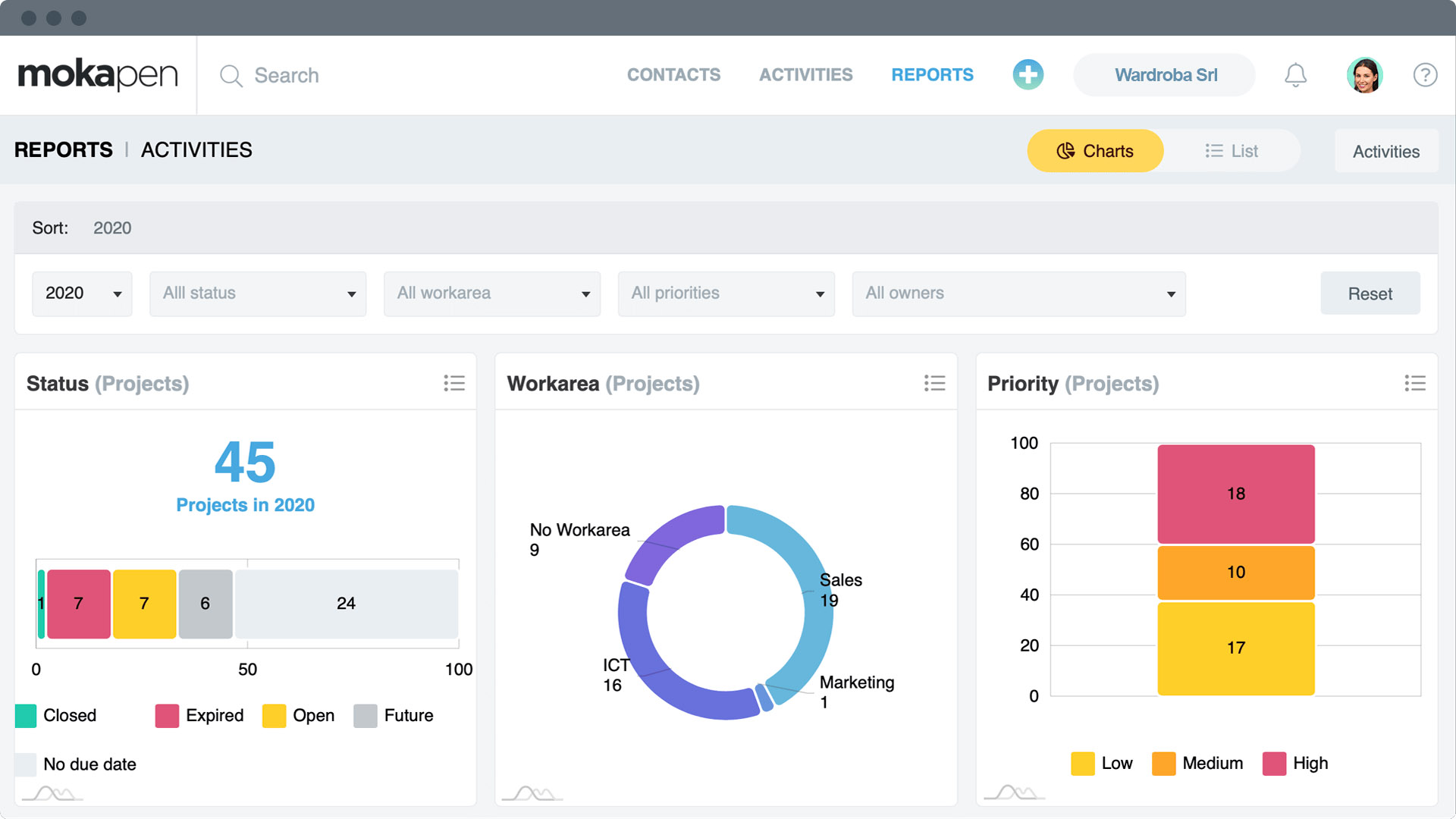Screen dimensions: 1456x819
Task: Click the mokapen logo
Action: pos(99,75)
